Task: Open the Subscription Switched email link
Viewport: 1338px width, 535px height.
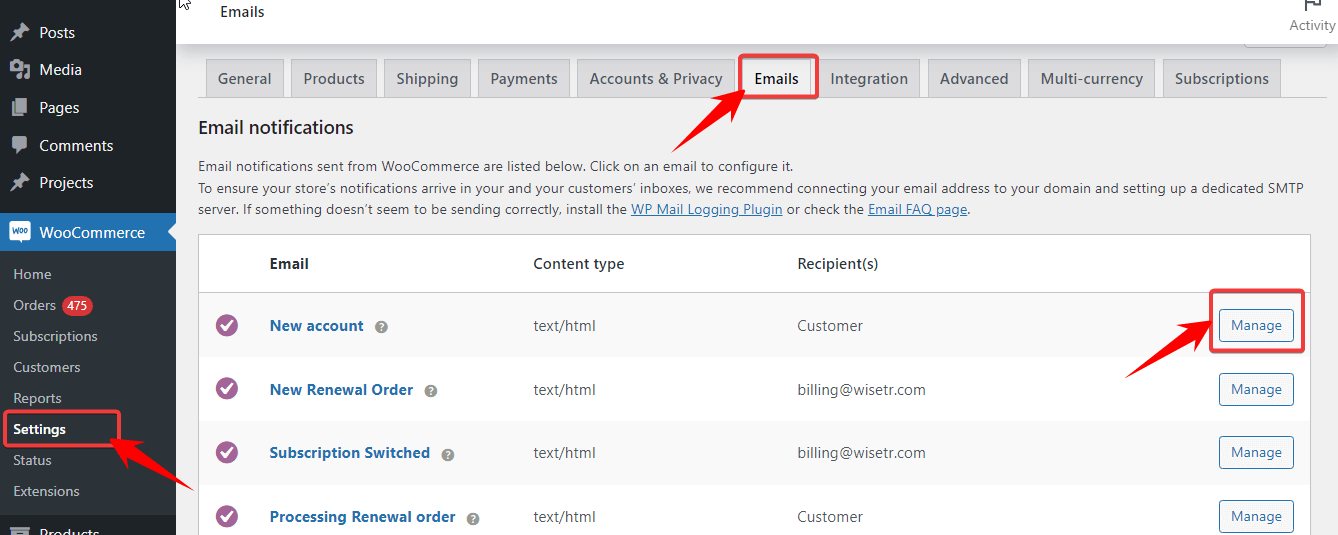Action: [x=350, y=453]
